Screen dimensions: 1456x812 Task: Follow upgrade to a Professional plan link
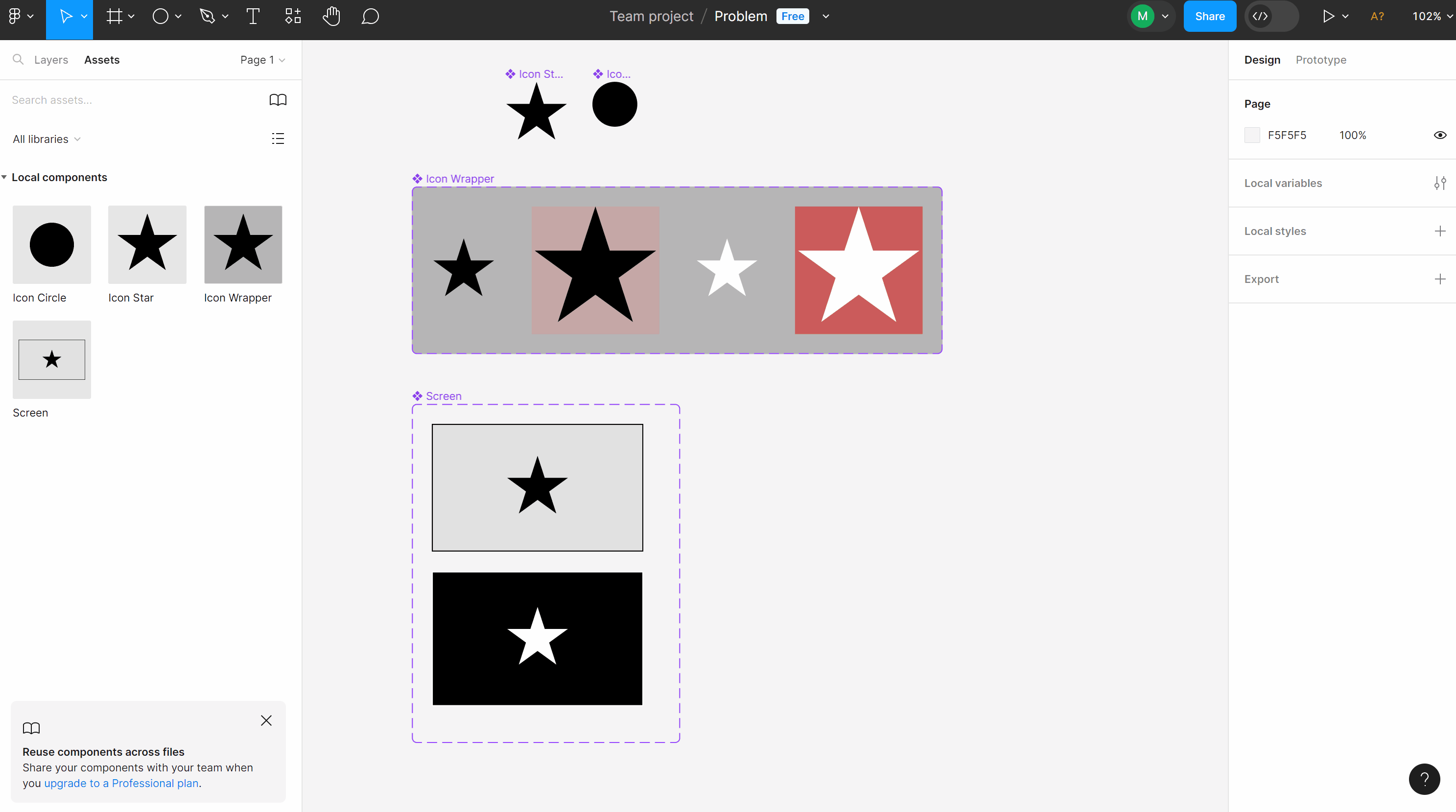121,783
